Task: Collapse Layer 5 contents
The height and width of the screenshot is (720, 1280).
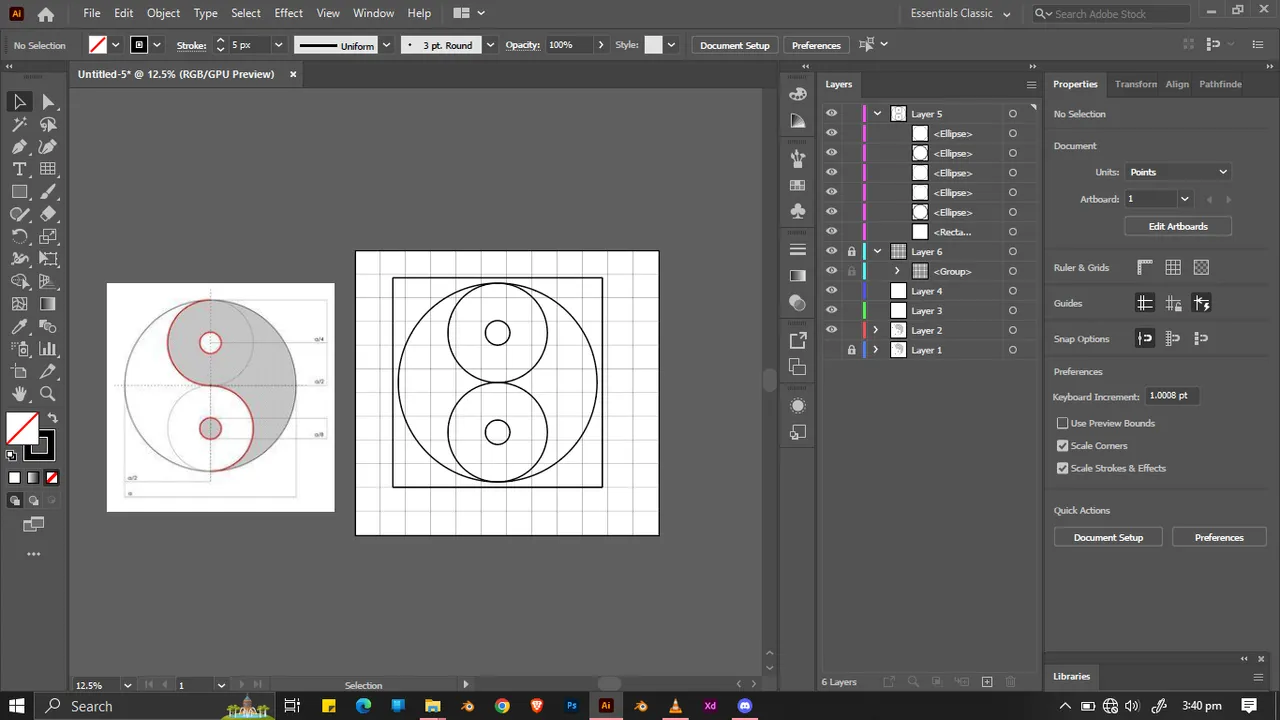Action: (x=877, y=114)
